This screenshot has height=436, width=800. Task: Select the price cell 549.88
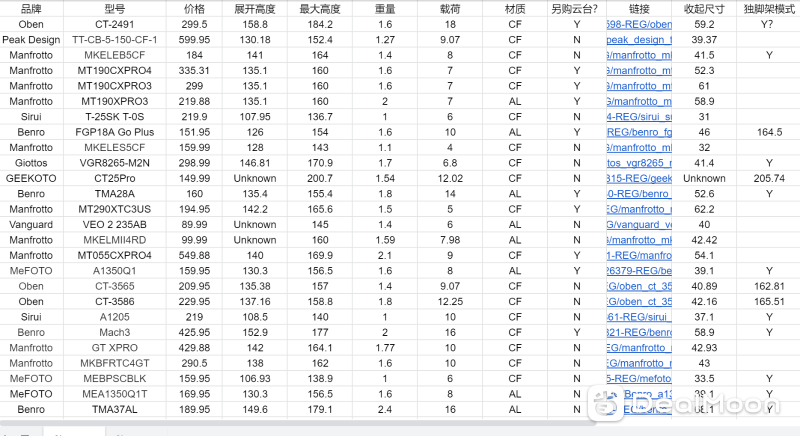(194, 255)
